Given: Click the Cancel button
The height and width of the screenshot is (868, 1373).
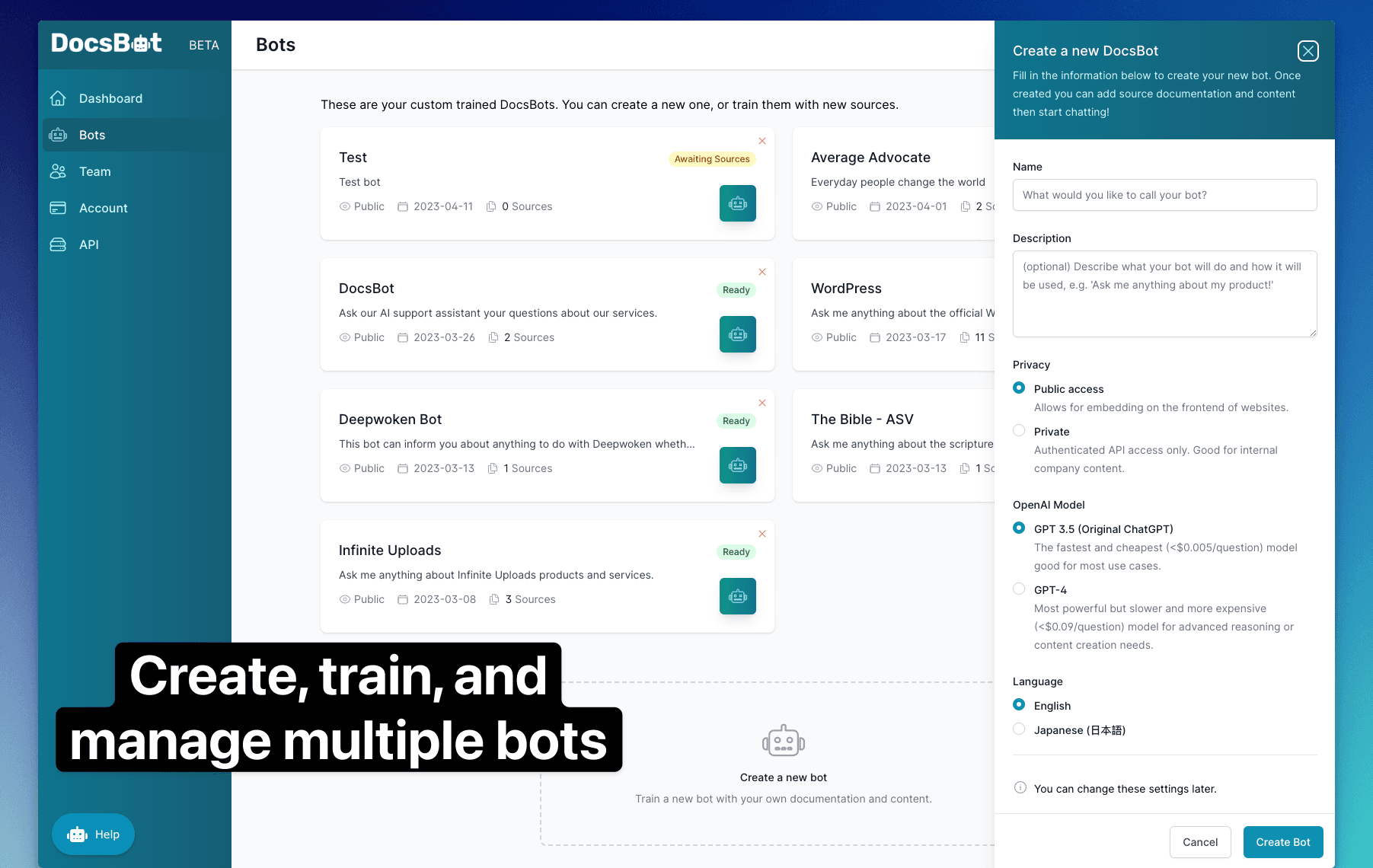Looking at the screenshot, I should coord(1199,842).
